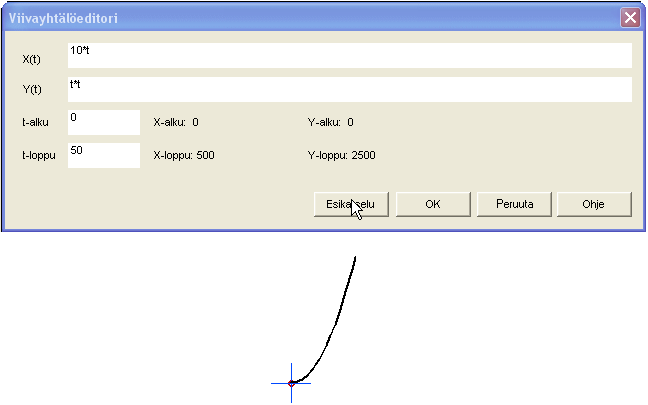
Task: Focus the t-alku value field
Action: (x=103, y=122)
